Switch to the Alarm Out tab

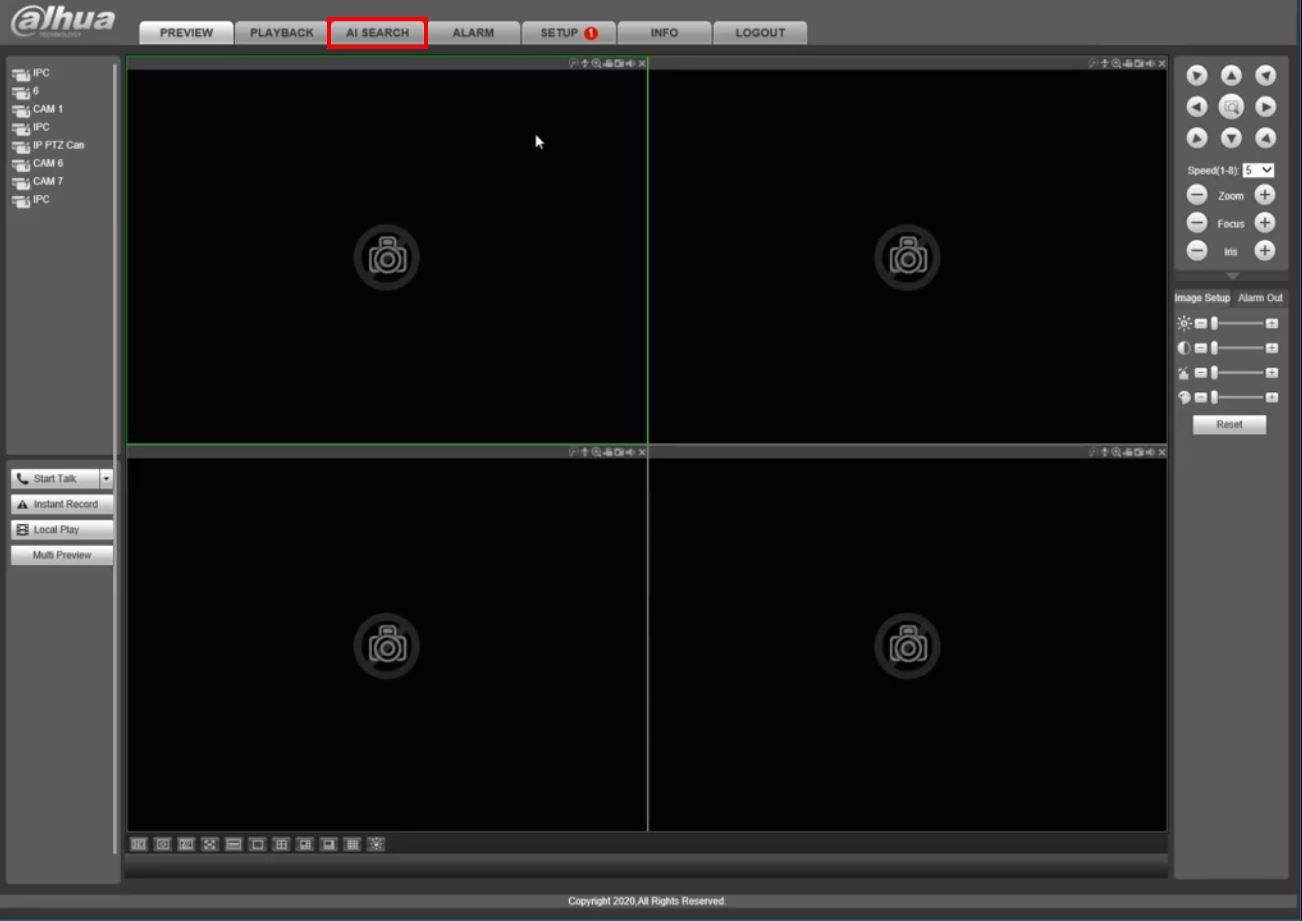[x=1260, y=298]
